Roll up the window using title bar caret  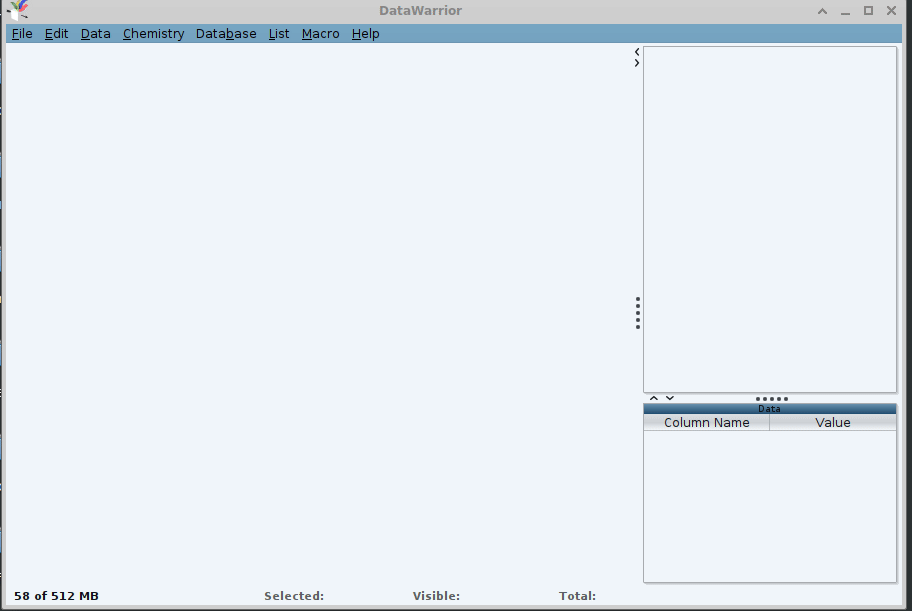click(822, 11)
